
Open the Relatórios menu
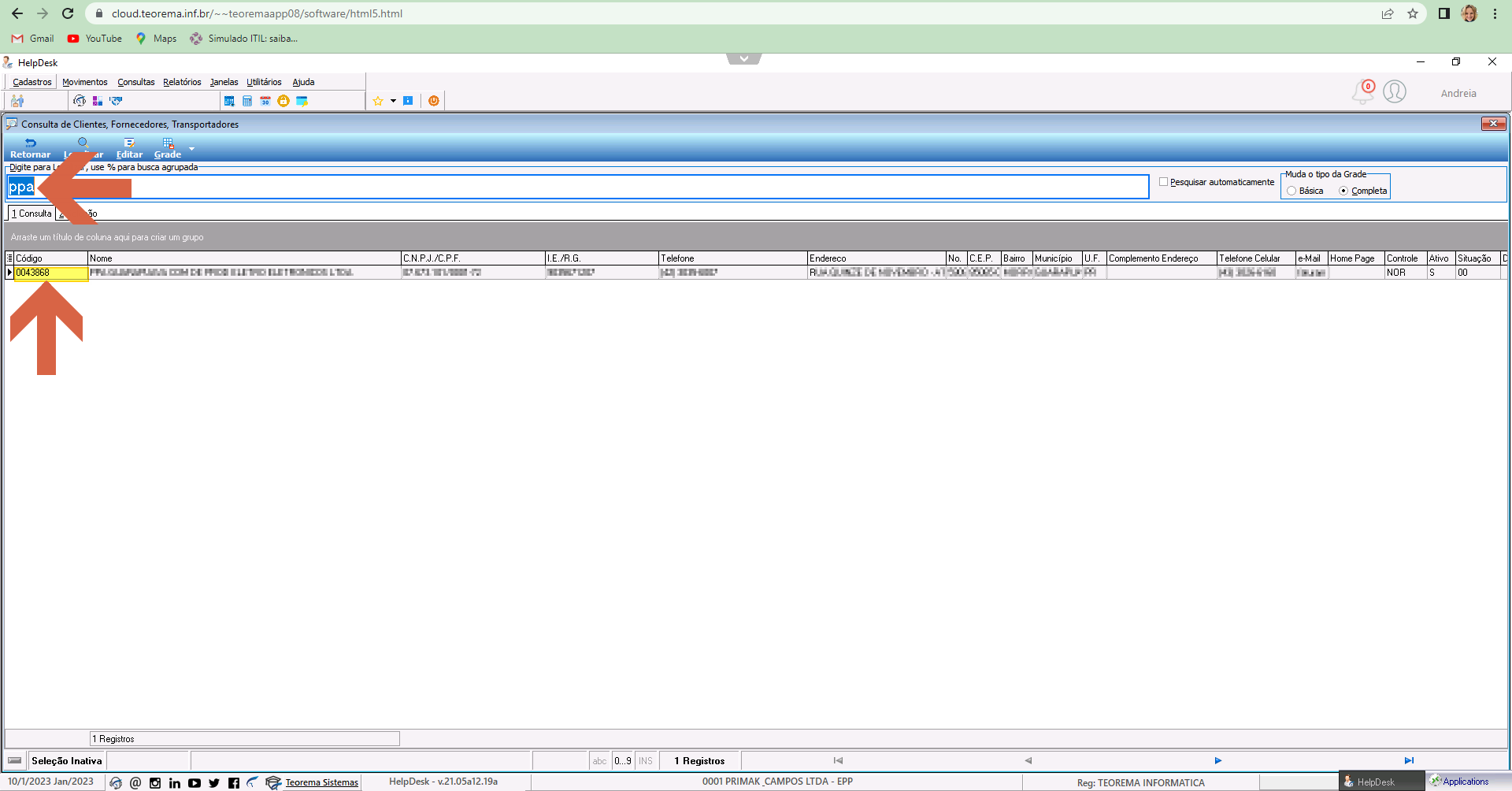[182, 82]
